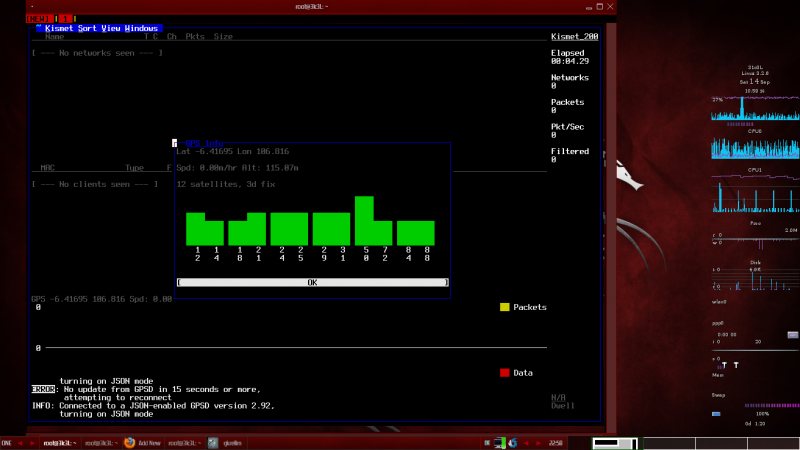The image size is (800, 450).
Task: Click the red Data legend swatch
Action: (x=505, y=373)
